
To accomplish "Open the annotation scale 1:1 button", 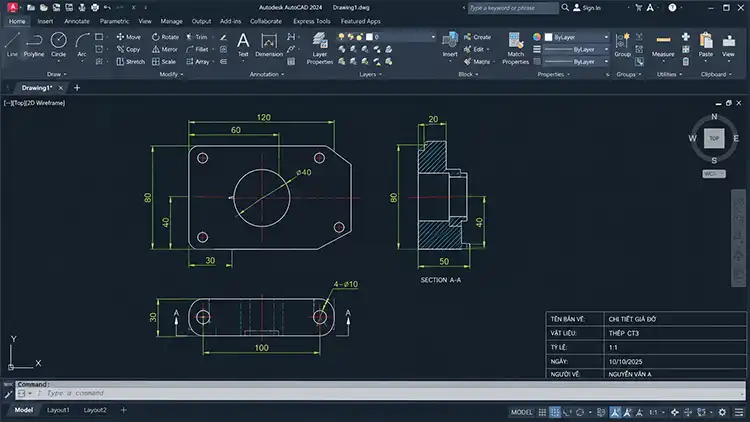I will pos(655,412).
